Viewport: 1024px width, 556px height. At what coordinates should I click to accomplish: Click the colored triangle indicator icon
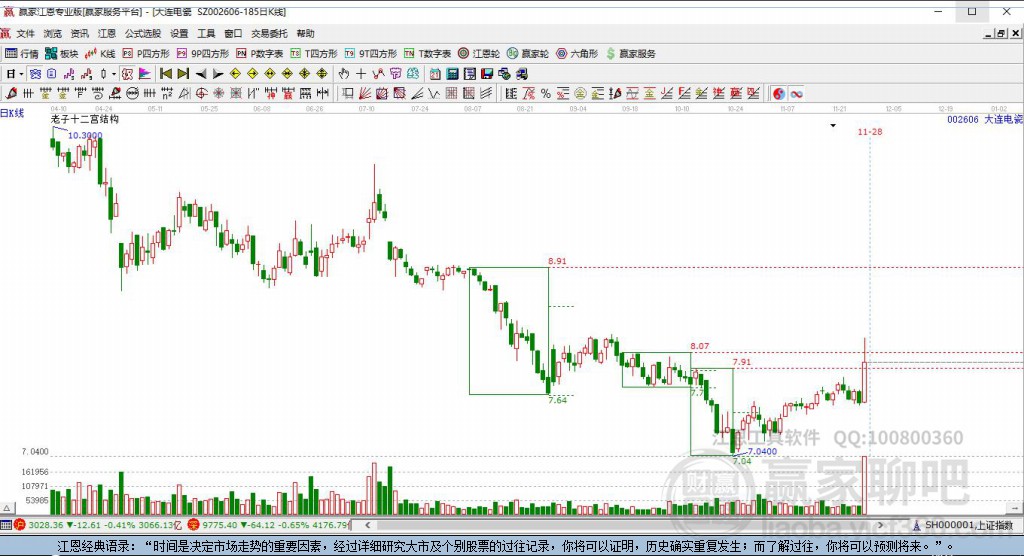pyautogui.click(x=145, y=74)
